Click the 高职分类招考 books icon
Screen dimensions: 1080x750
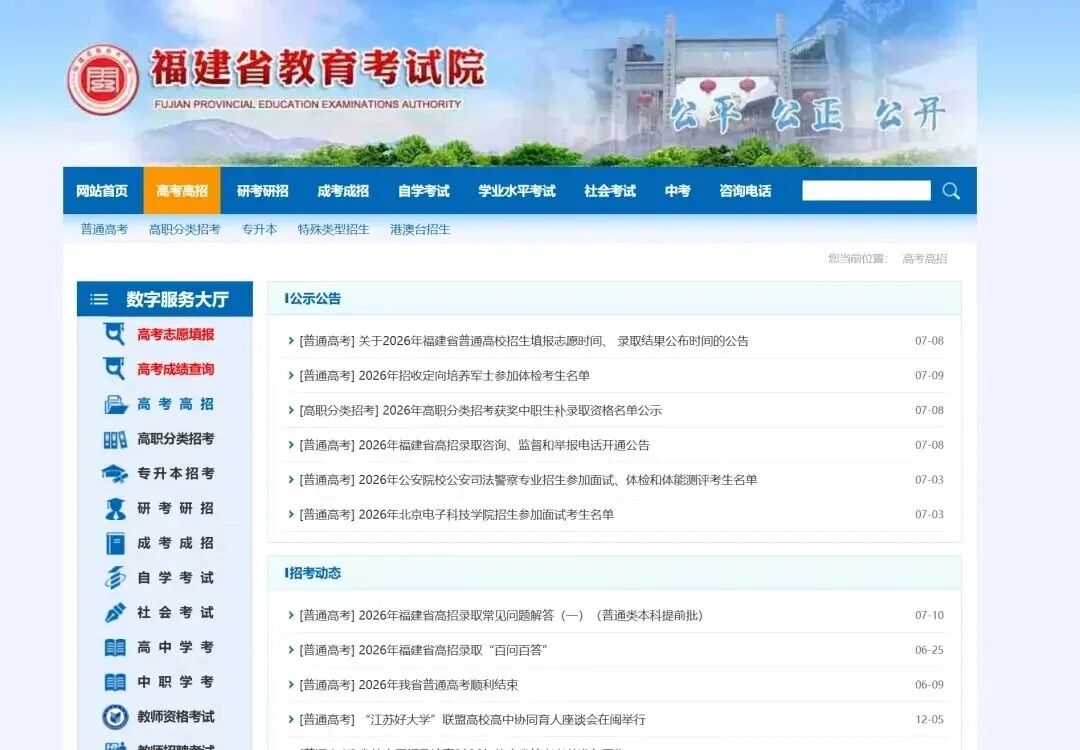coord(115,439)
